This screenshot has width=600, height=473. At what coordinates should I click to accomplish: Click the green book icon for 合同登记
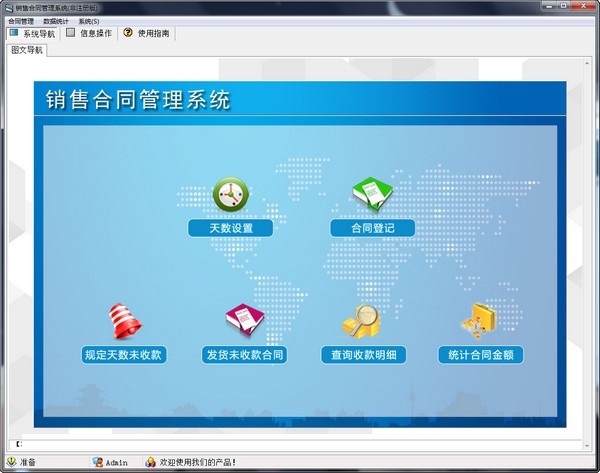pos(372,194)
